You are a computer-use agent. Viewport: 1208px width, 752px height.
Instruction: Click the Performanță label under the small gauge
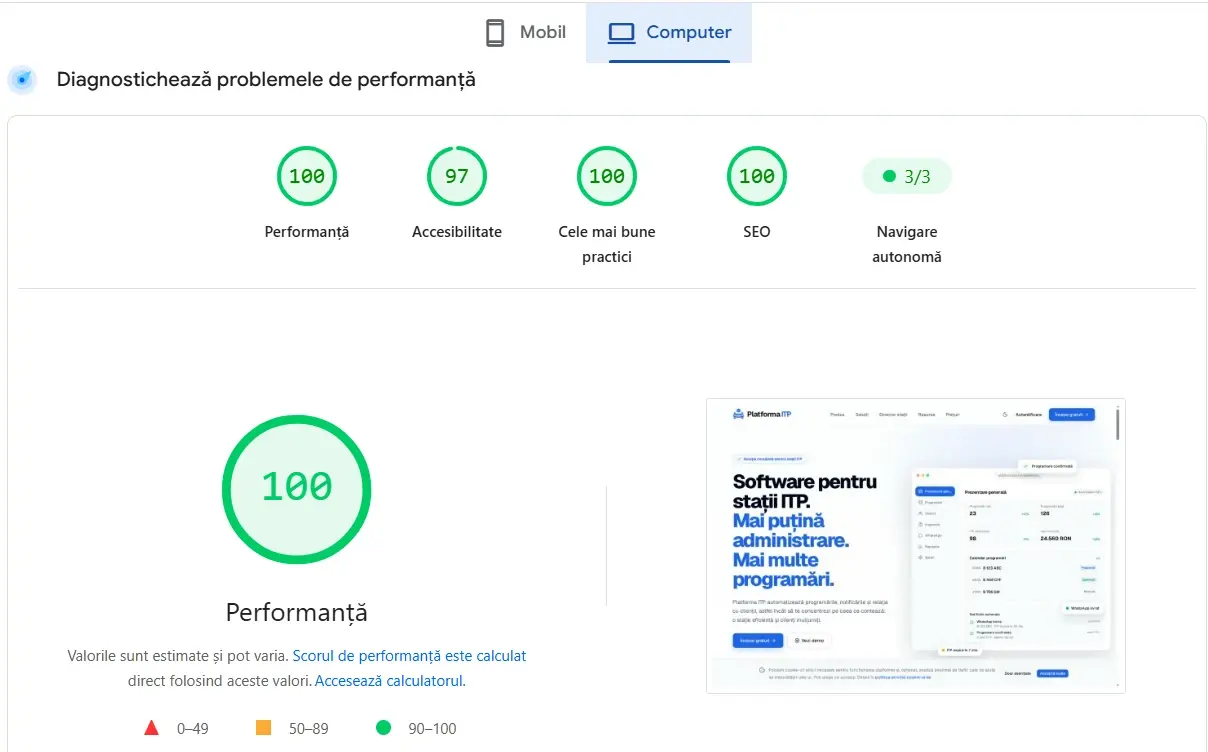coord(307,232)
